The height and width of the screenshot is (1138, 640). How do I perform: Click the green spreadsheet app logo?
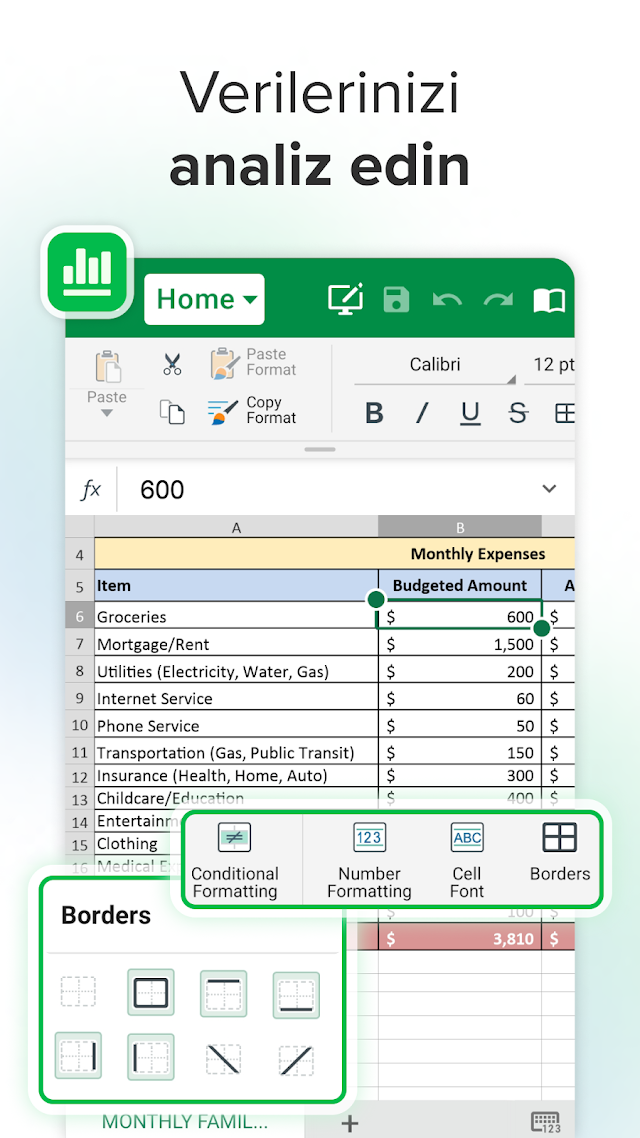pos(87,271)
